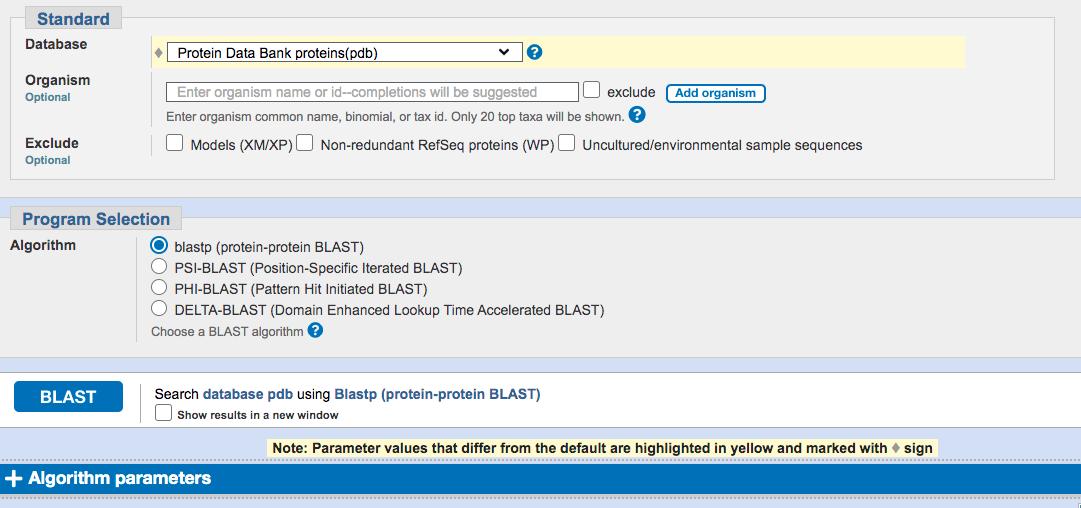This screenshot has width=1081, height=508.
Task: Click the Add organism button
Action: pos(715,93)
